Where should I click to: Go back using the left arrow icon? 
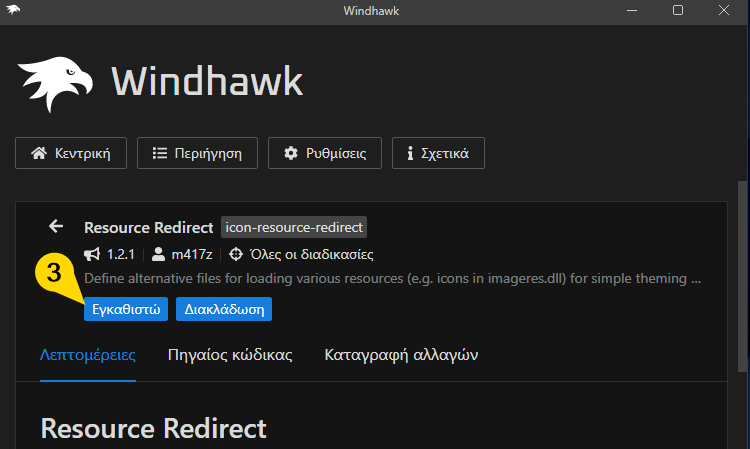[x=56, y=226]
